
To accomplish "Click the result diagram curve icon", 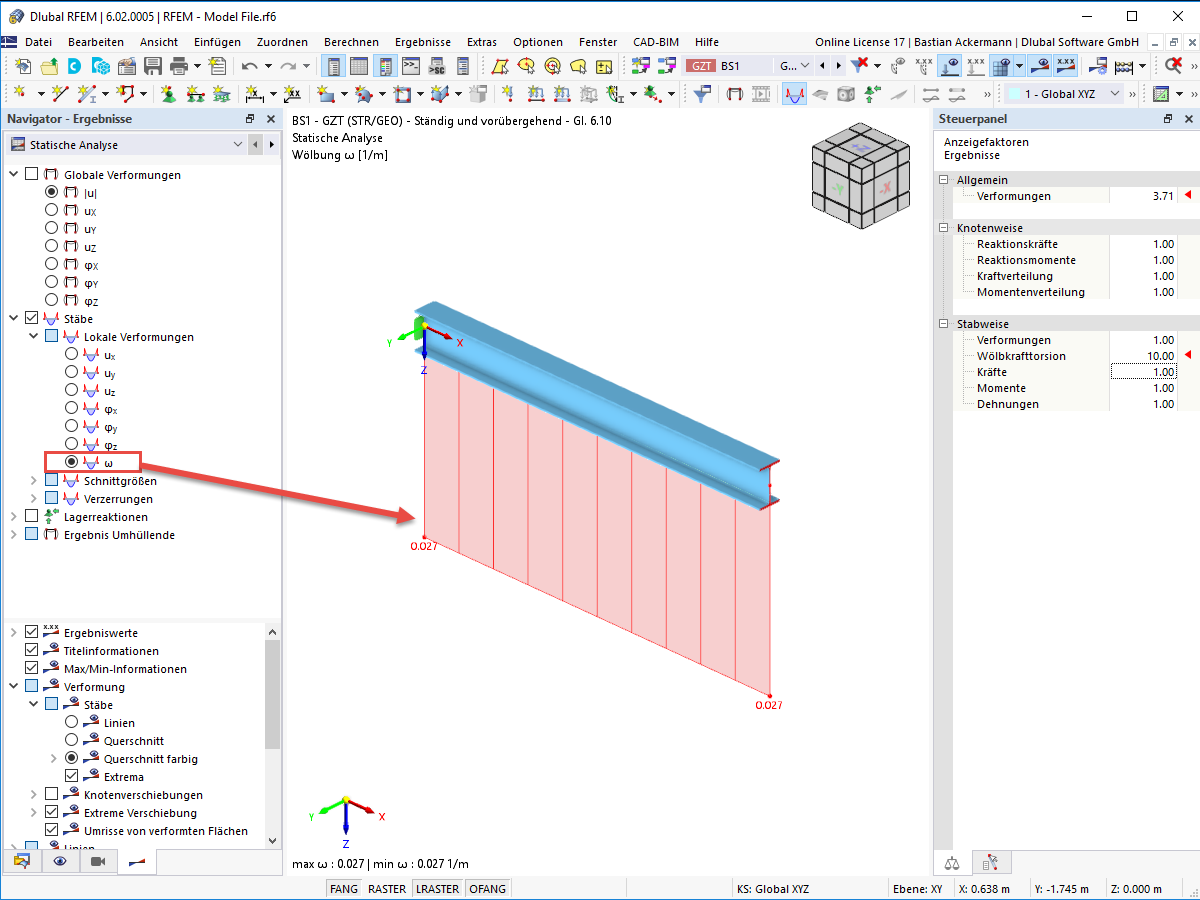I will pos(795,94).
